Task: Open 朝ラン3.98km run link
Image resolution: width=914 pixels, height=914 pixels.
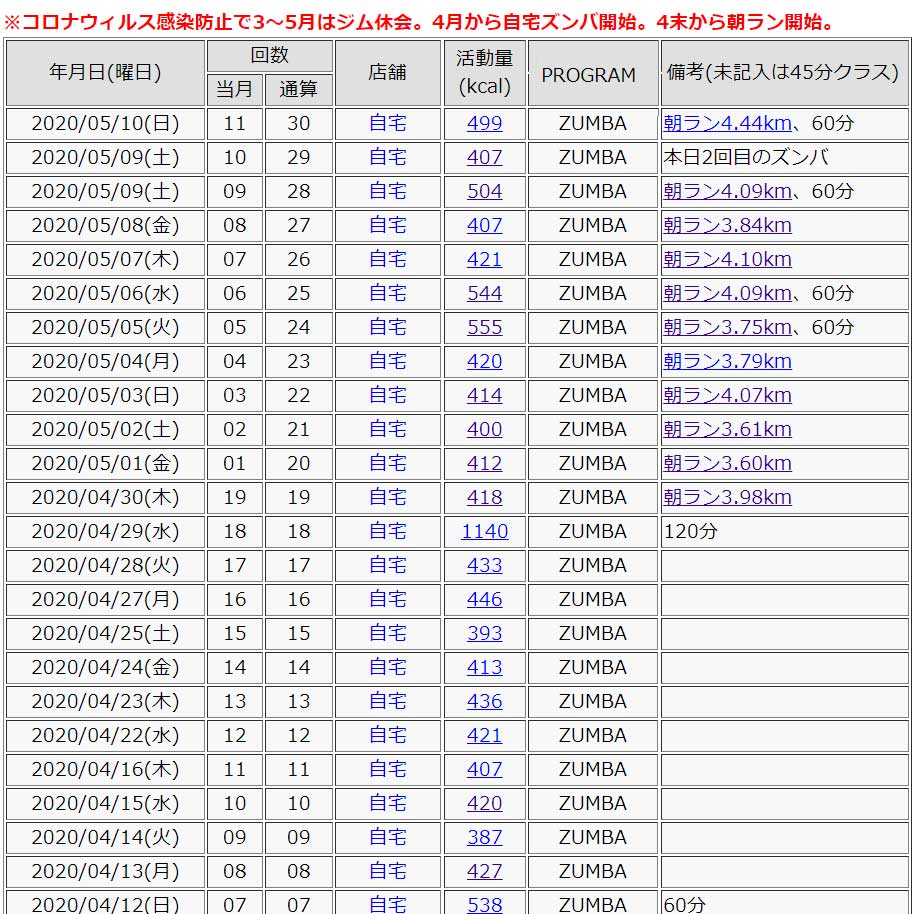Action: (727, 498)
